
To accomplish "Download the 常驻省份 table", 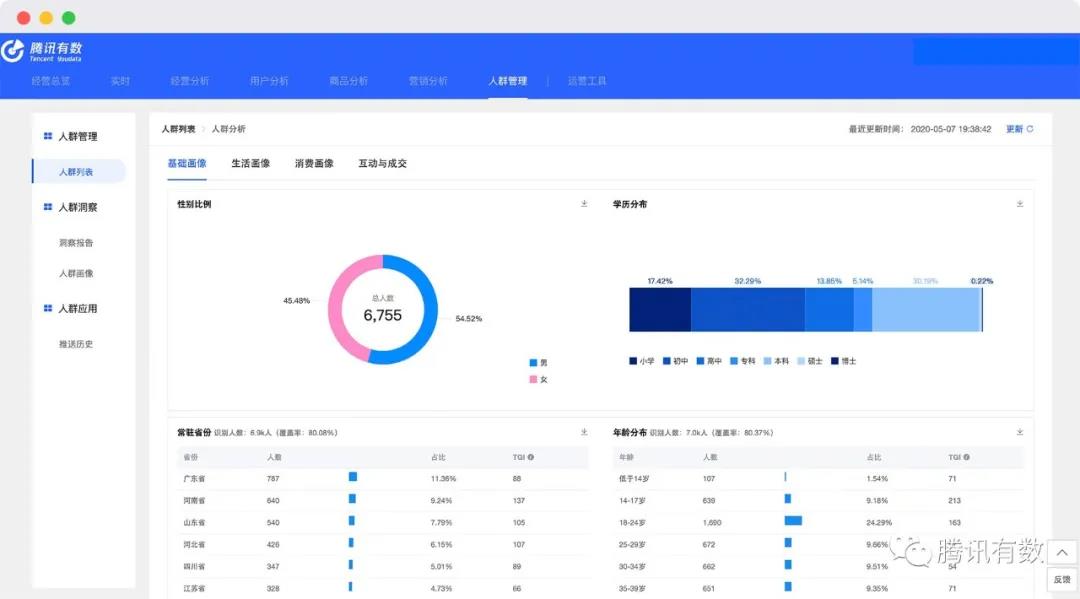I will [584, 432].
